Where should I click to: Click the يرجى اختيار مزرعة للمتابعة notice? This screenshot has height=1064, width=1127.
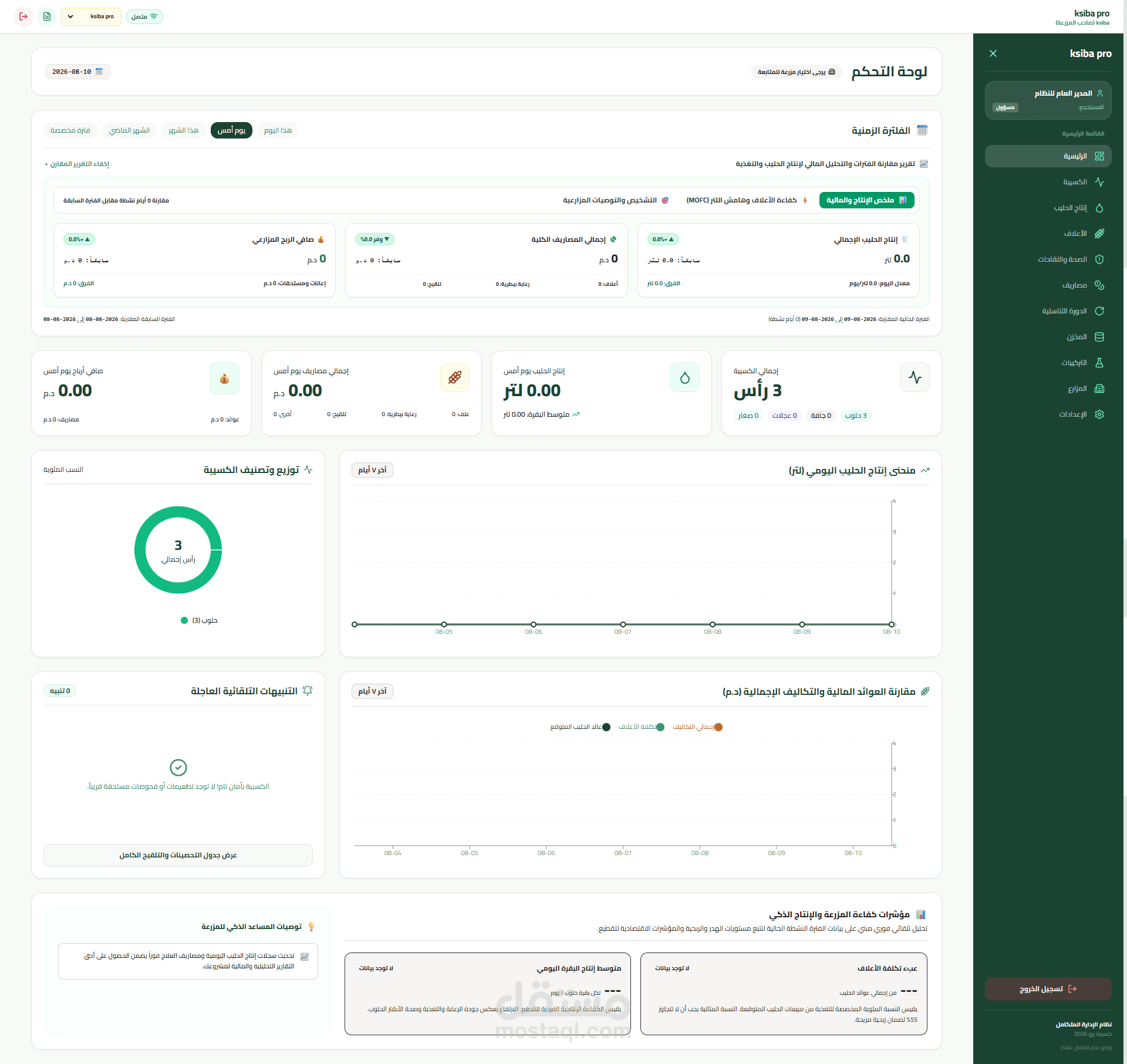click(x=796, y=72)
